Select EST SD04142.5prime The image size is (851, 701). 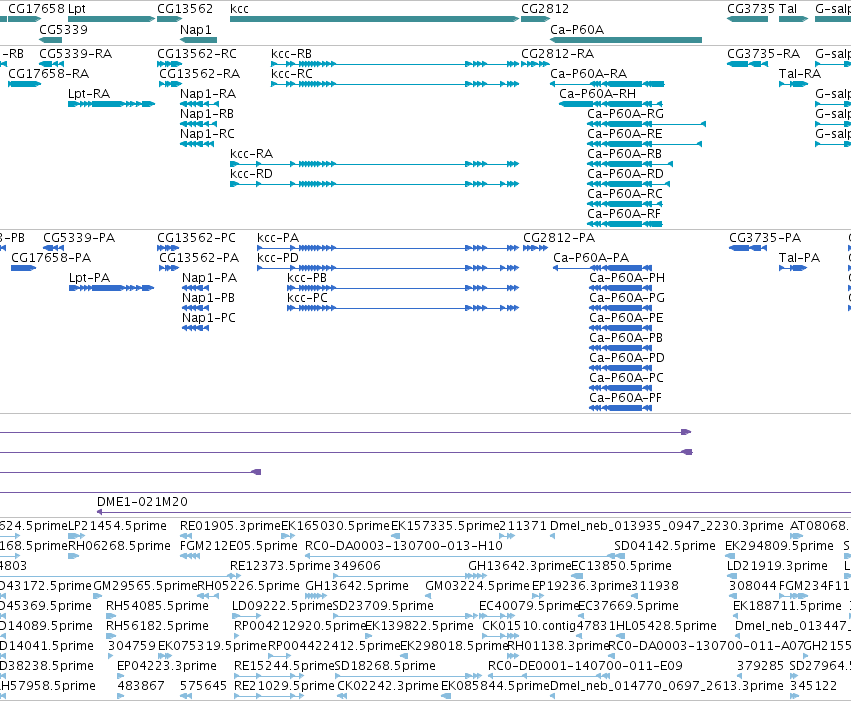click(x=666, y=546)
